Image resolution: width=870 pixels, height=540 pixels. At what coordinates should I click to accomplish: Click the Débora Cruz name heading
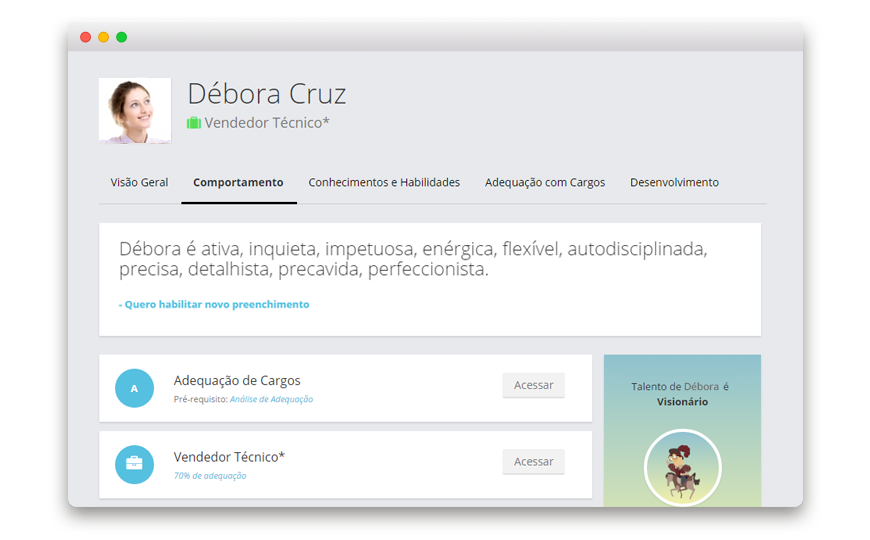click(267, 93)
